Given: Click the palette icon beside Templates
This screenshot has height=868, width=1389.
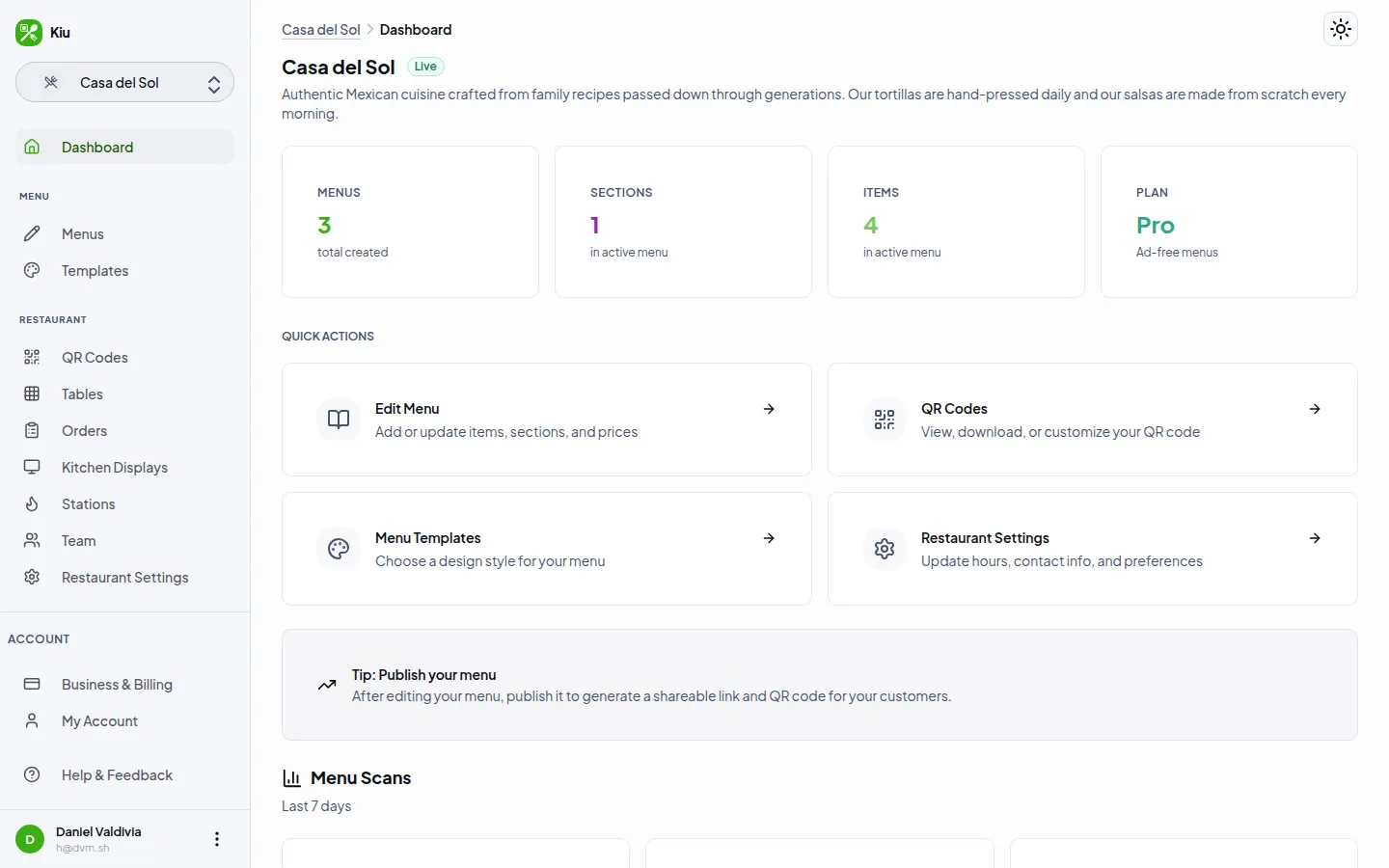Looking at the screenshot, I should pyautogui.click(x=32, y=270).
